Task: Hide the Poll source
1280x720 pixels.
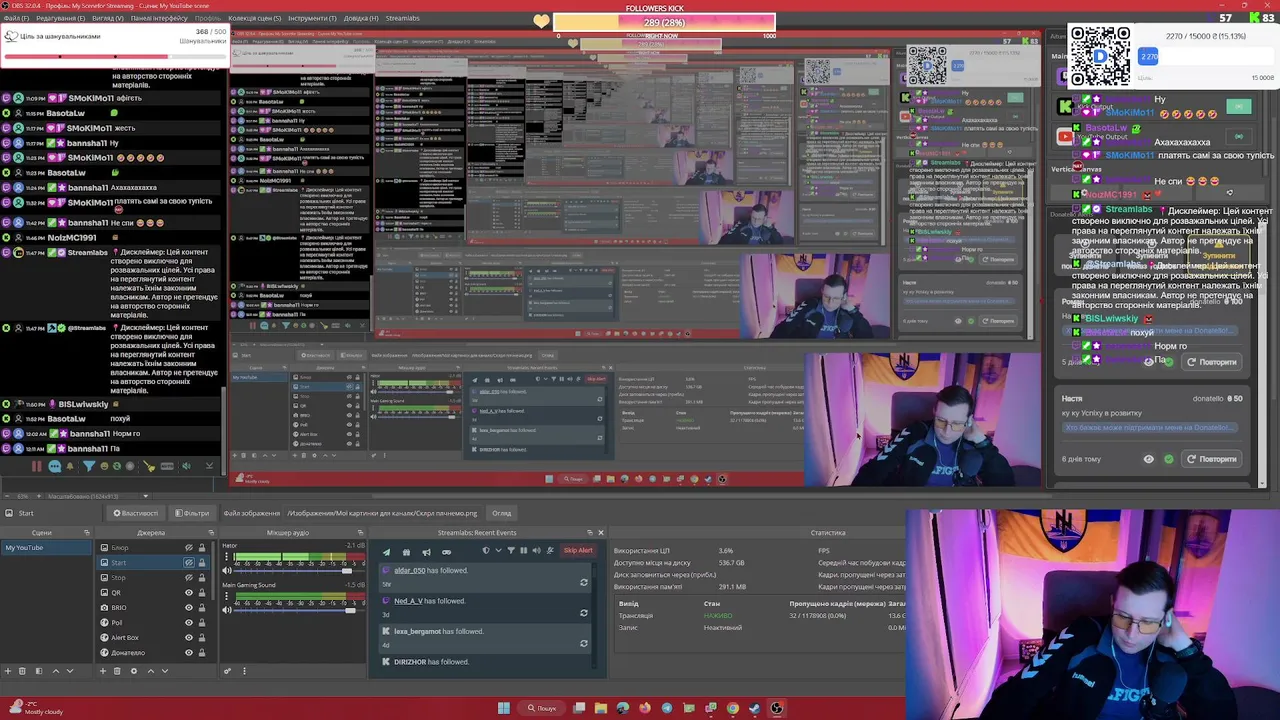Action: tap(189, 622)
